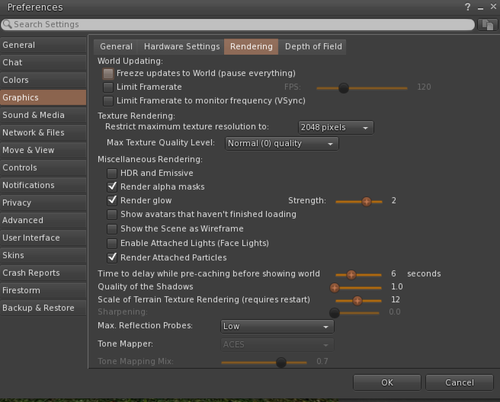Open the Notifications category
The image size is (500, 402).
(x=43, y=185)
